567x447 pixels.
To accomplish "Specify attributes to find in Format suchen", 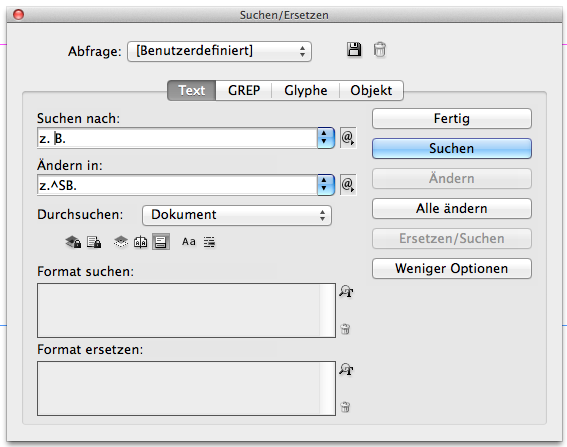I will pos(346,291).
